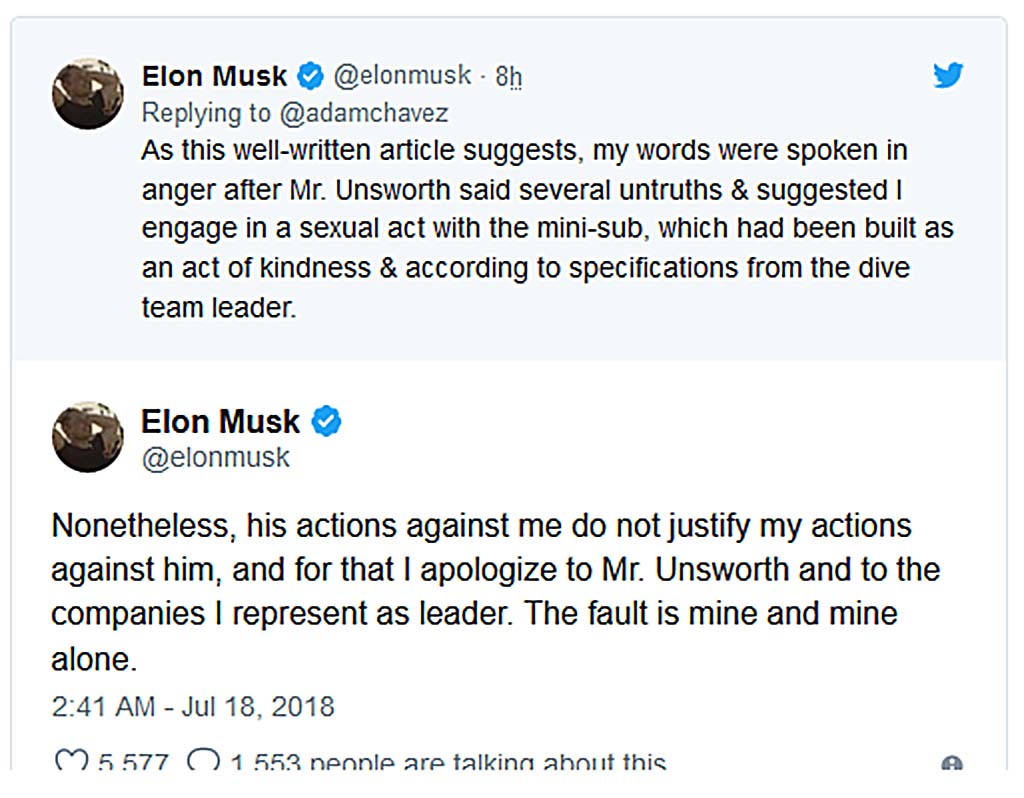The width and height of the screenshot is (1024, 798).
Task: Click the reply speech bubble icon
Action: tap(203, 760)
